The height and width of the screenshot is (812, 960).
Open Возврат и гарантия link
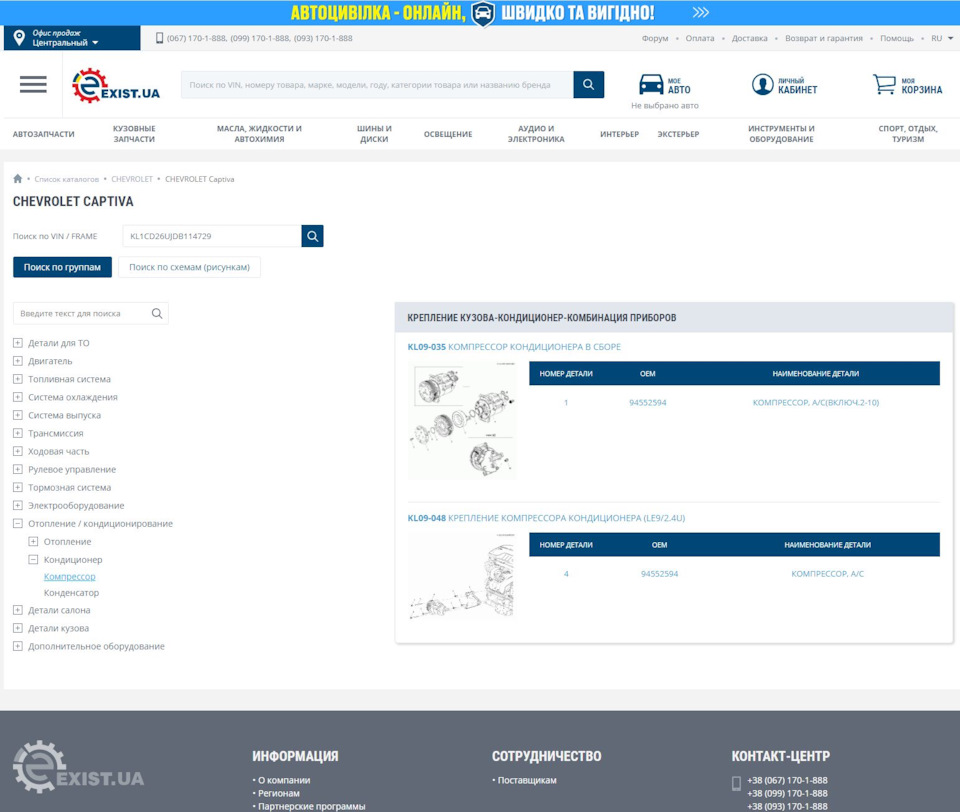pos(823,38)
